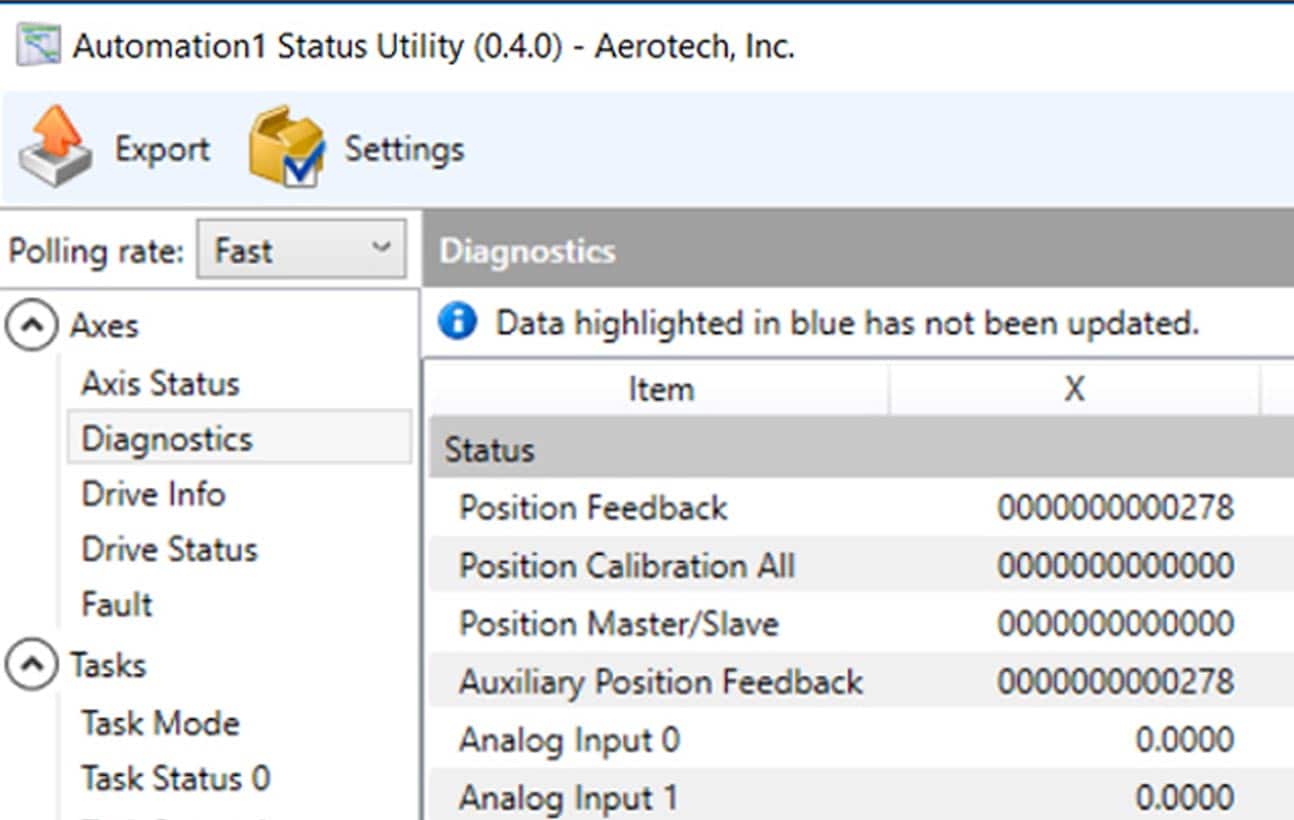1294x820 pixels.
Task: Select the Task Mode entry
Action: pyautogui.click(x=160, y=722)
